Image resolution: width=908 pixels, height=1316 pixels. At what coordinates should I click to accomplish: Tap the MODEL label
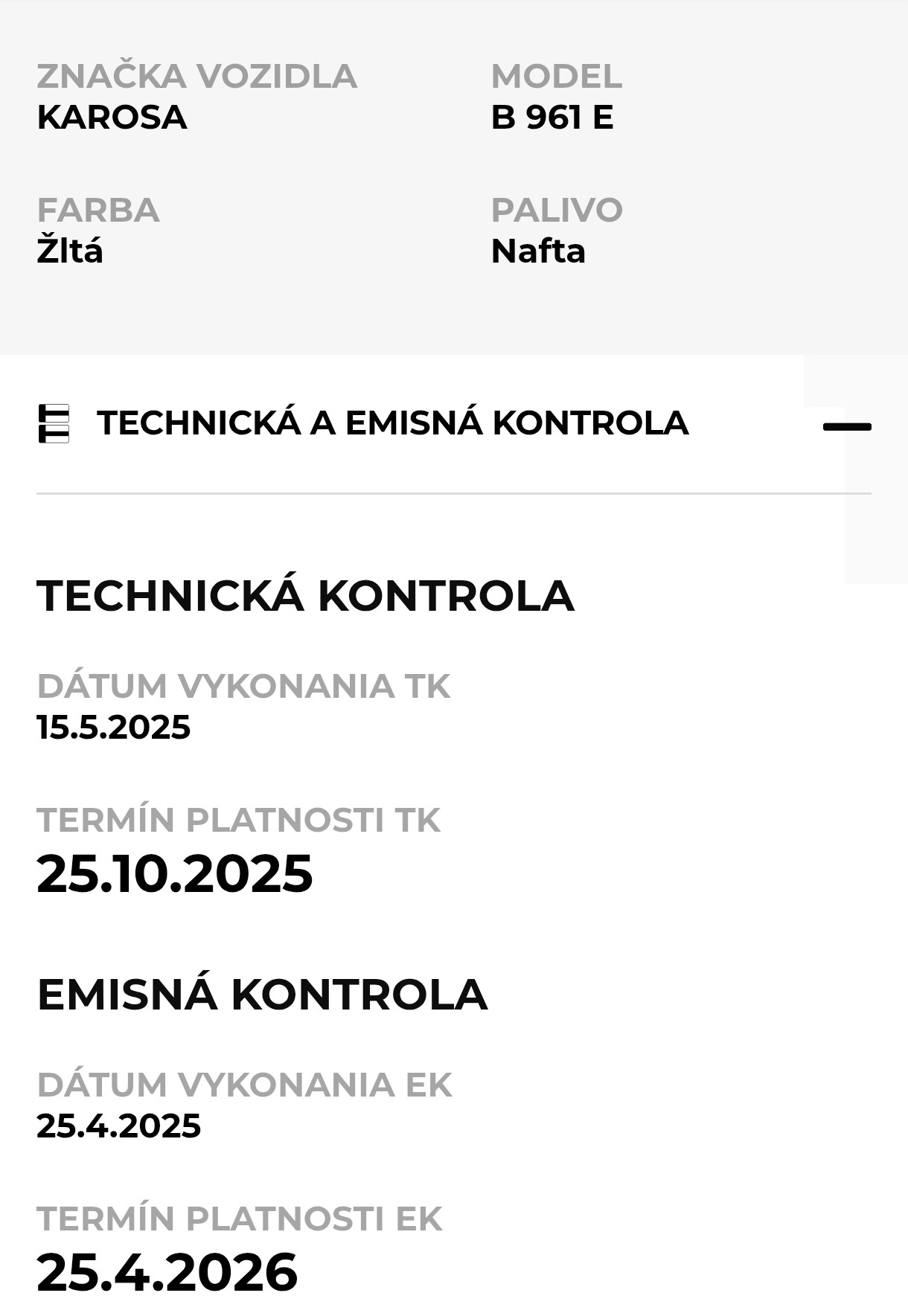tap(556, 76)
